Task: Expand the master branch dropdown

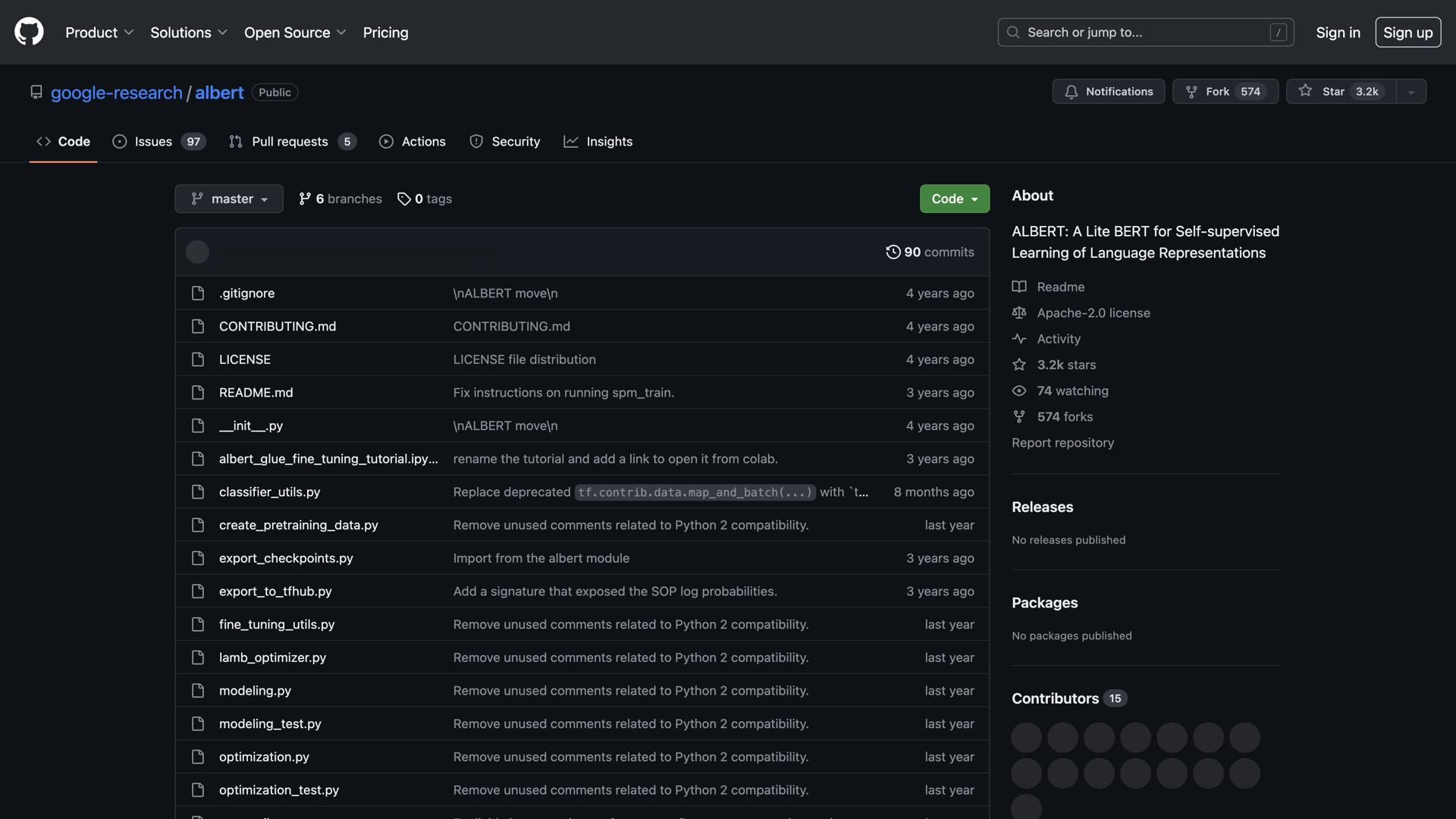Action: click(228, 199)
